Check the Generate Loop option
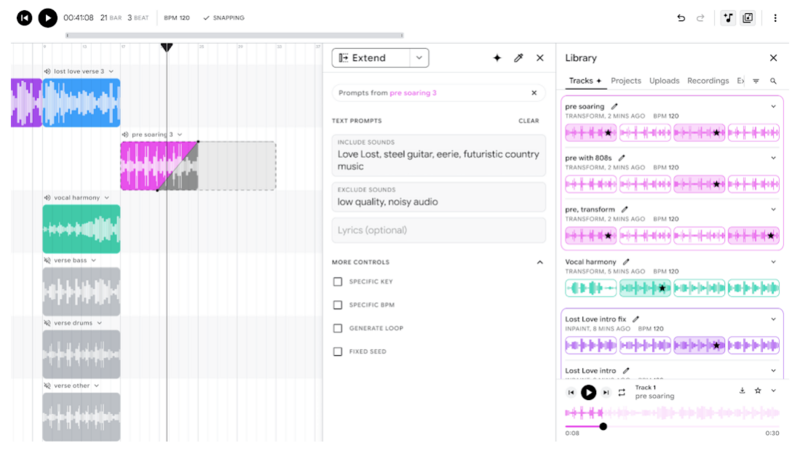The image size is (800, 451). click(x=338, y=328)
